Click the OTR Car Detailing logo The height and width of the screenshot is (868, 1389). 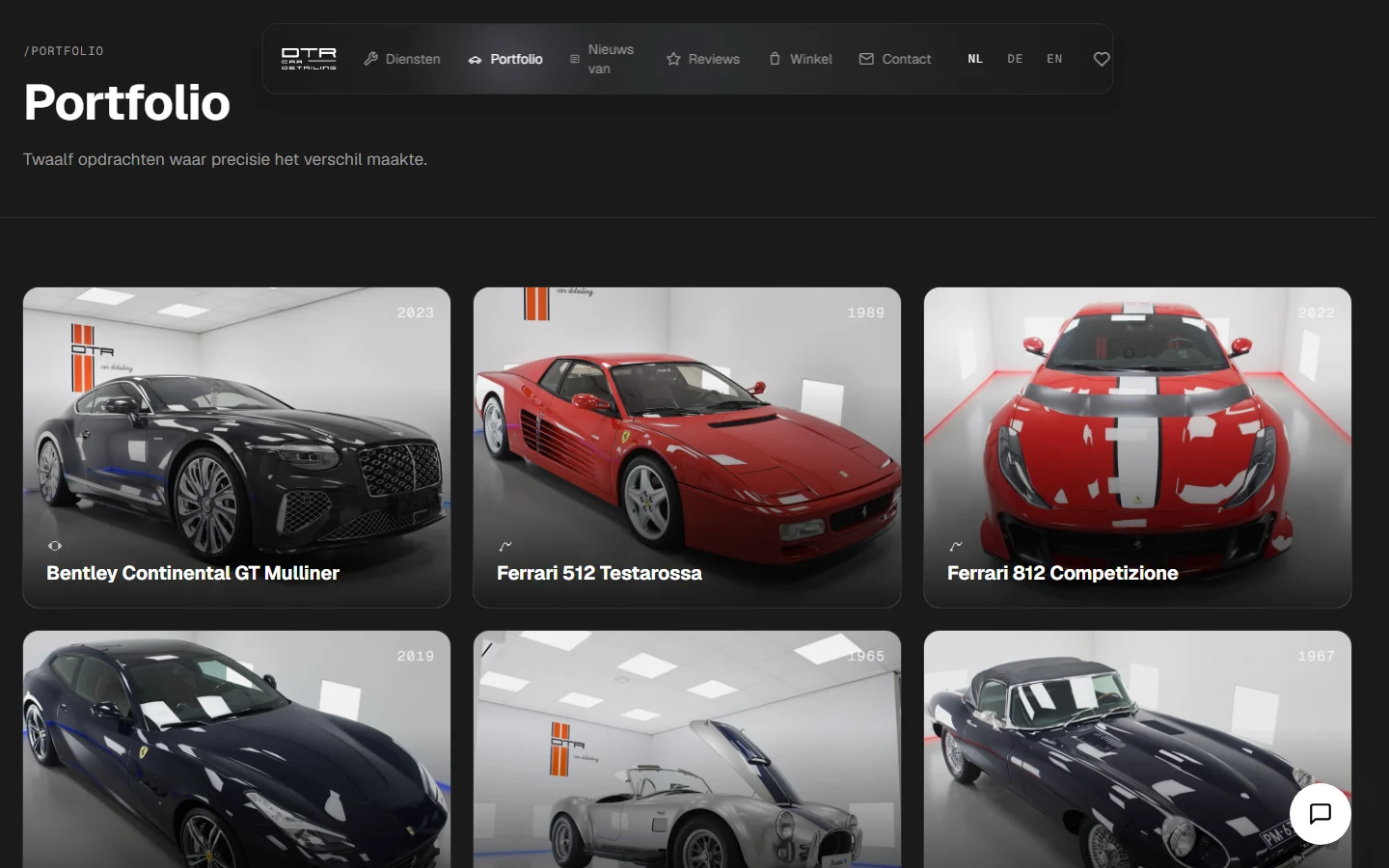pyautogui.click(x=309, y=59)
